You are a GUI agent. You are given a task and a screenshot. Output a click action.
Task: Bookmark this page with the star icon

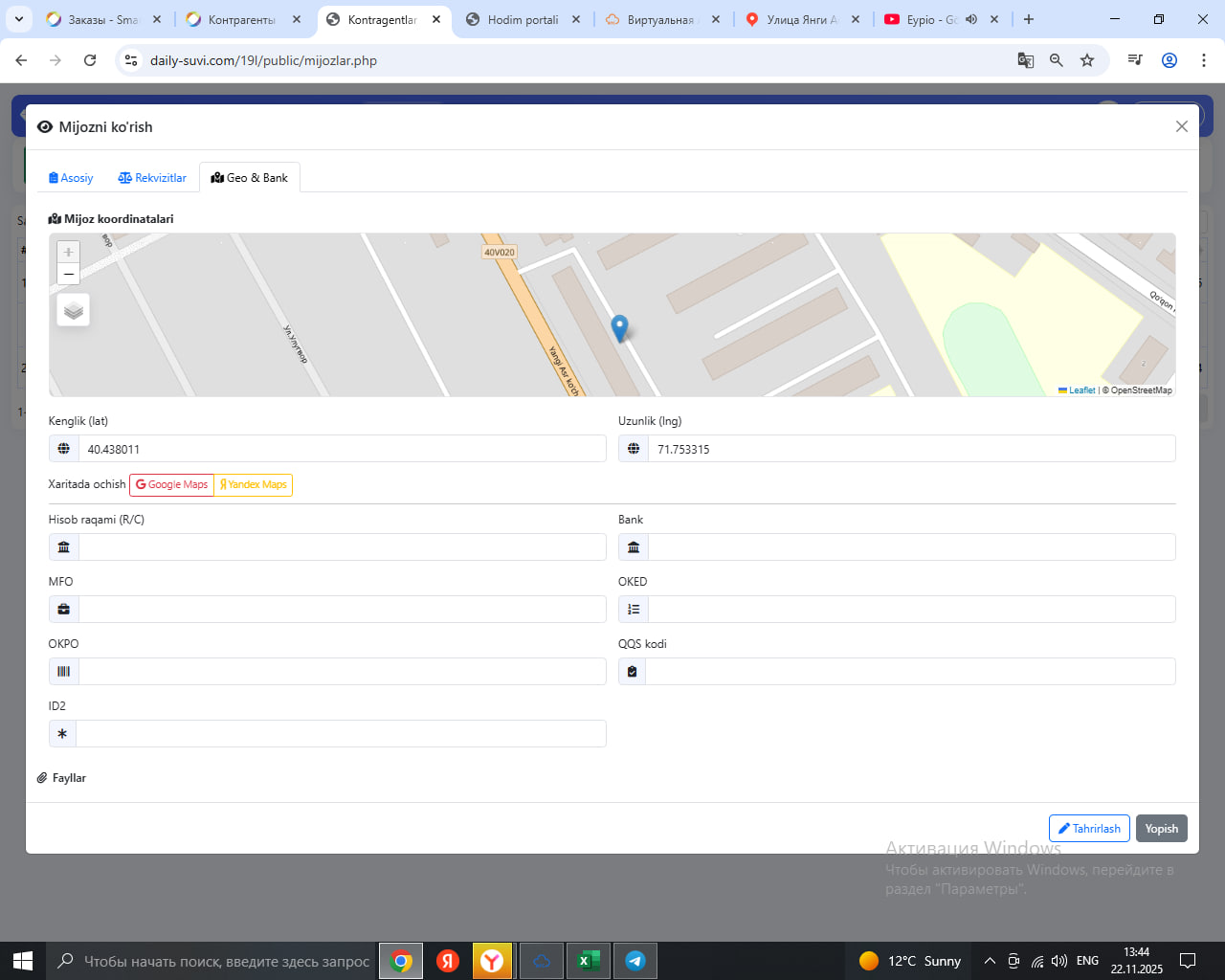(1087, 60)
